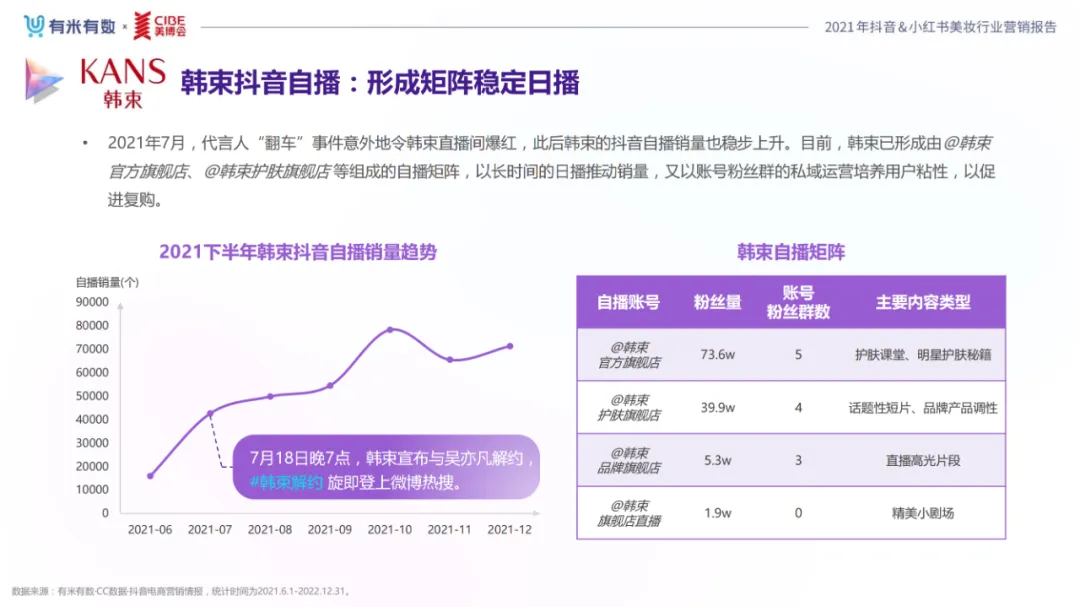This screenshot has width=1080, height=607.
Task: Click the 2021-06 x-axis label
Action: point(150,530)
